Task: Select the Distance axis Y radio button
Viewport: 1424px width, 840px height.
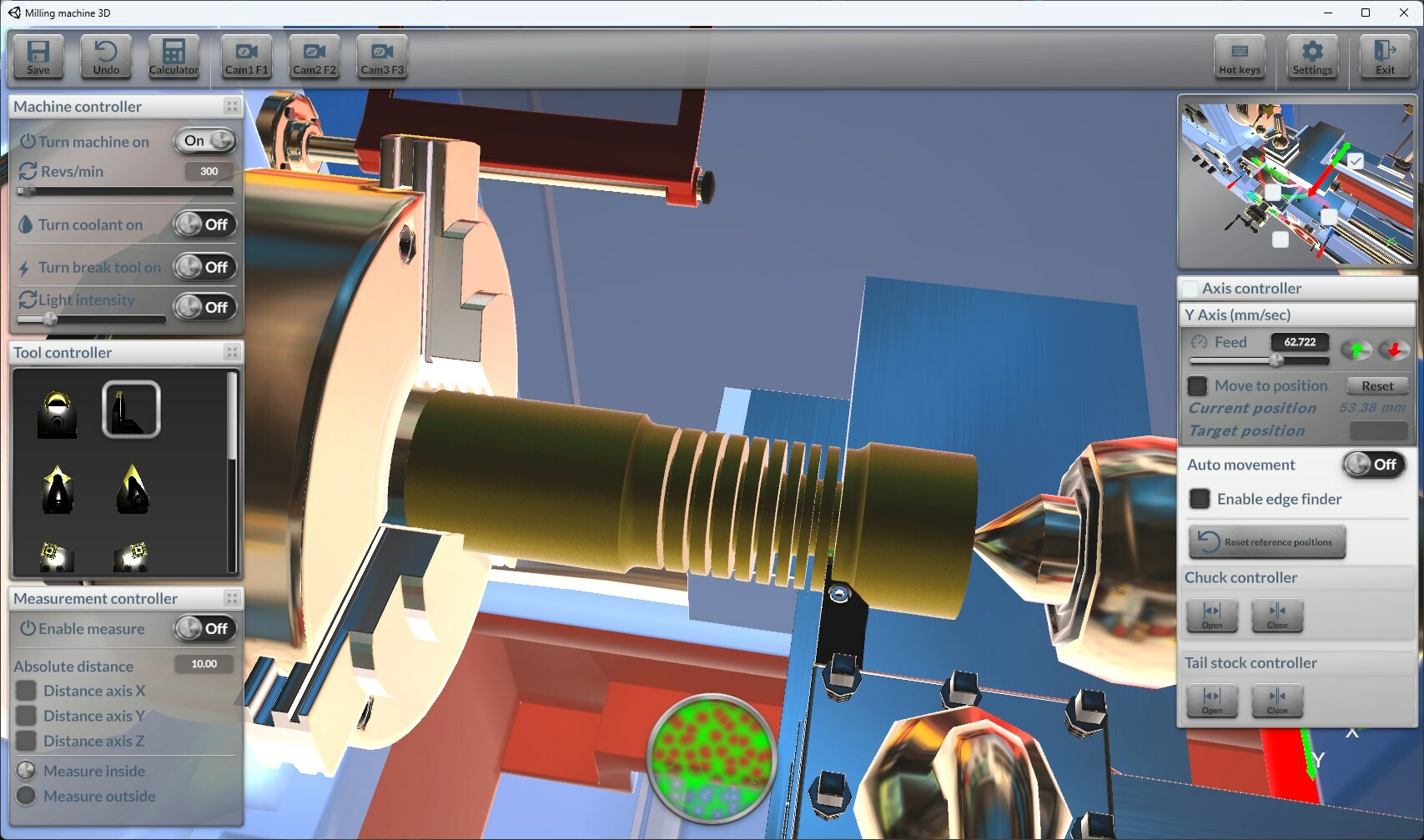Action: (x=26, y=716)
